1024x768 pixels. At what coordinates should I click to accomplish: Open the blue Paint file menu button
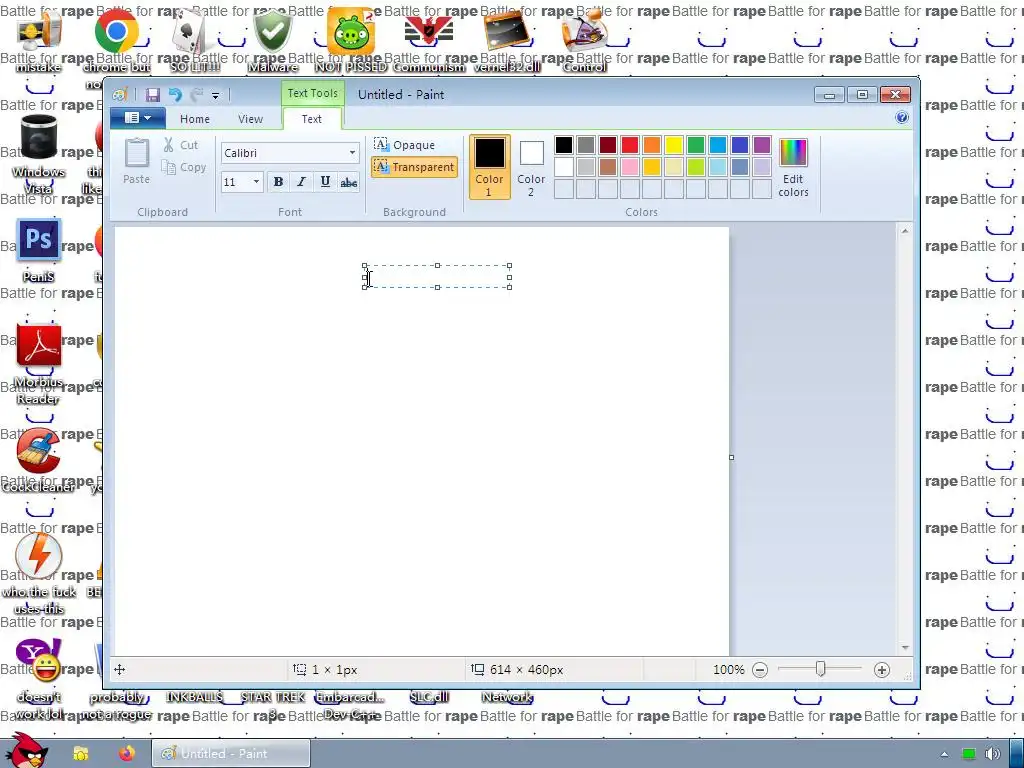click(x=138, y=118)
